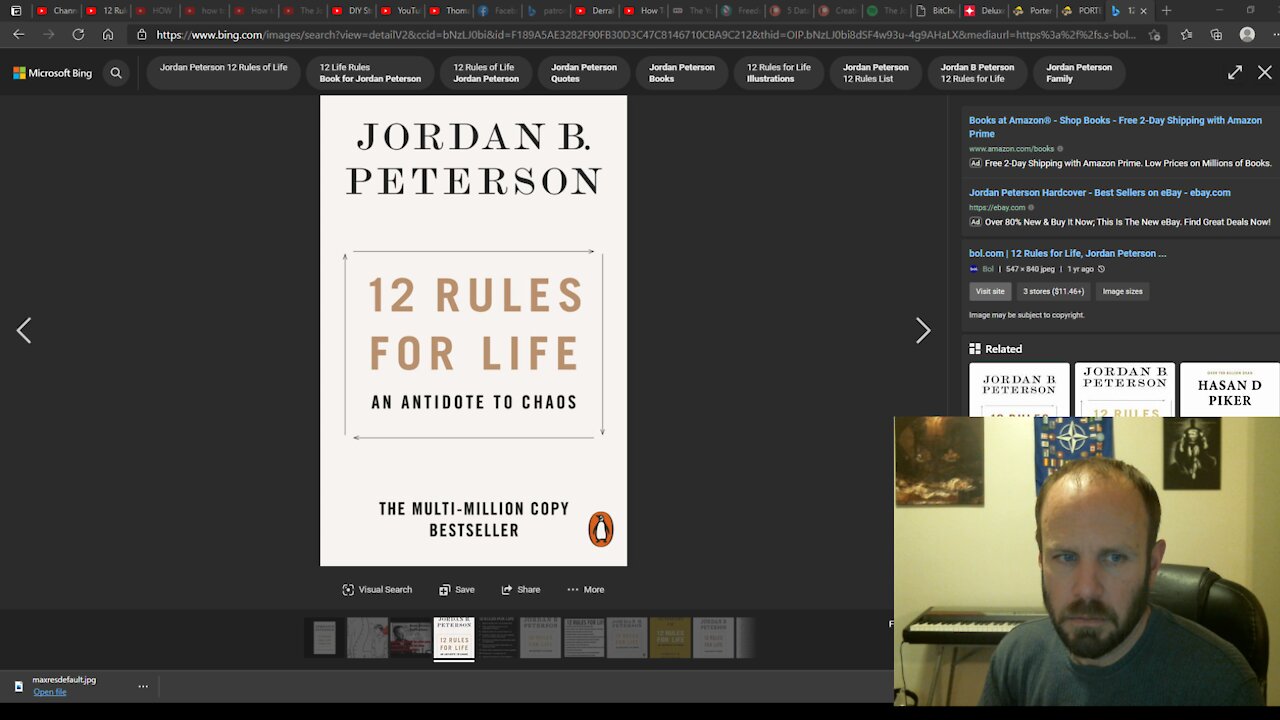
Task: Select the first filmstrip thumbnail
Action: click(324, 638)
